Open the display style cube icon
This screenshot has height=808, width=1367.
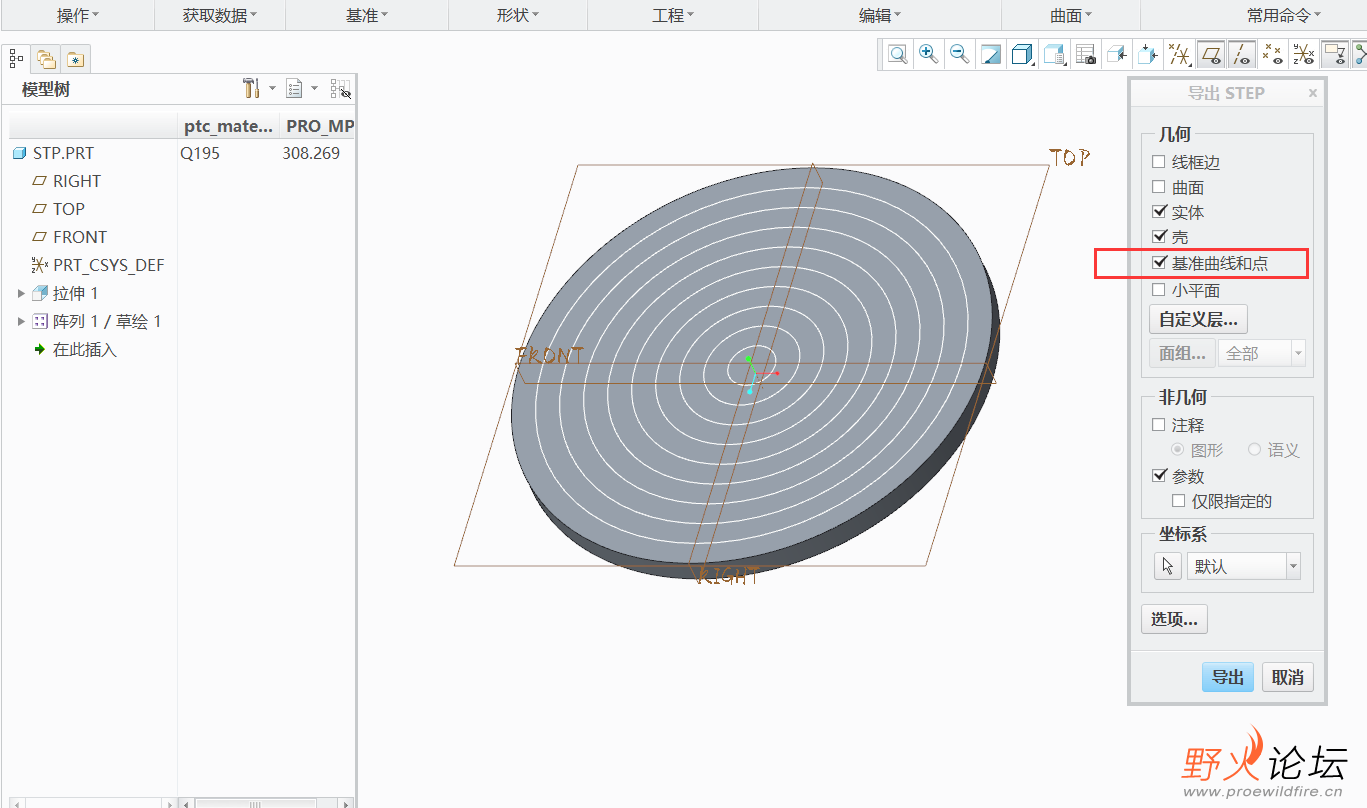coord(1022,54)
